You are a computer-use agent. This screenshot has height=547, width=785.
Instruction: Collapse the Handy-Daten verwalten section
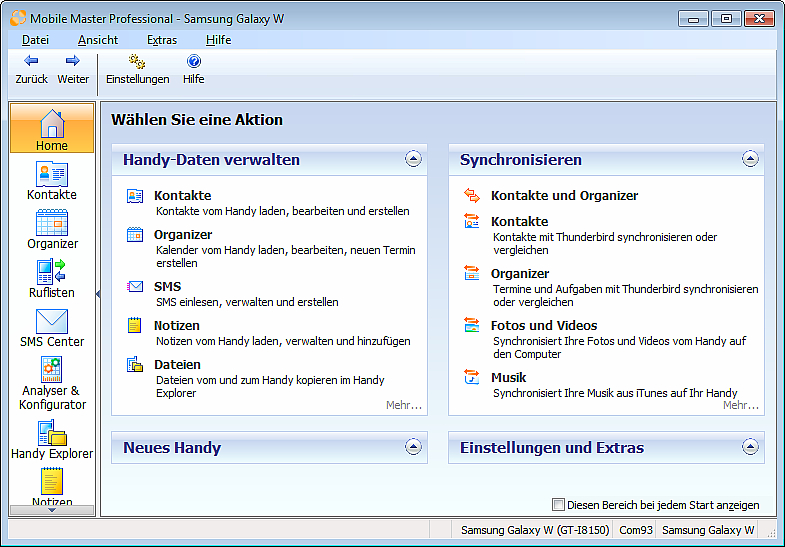(x=413, y=159)
